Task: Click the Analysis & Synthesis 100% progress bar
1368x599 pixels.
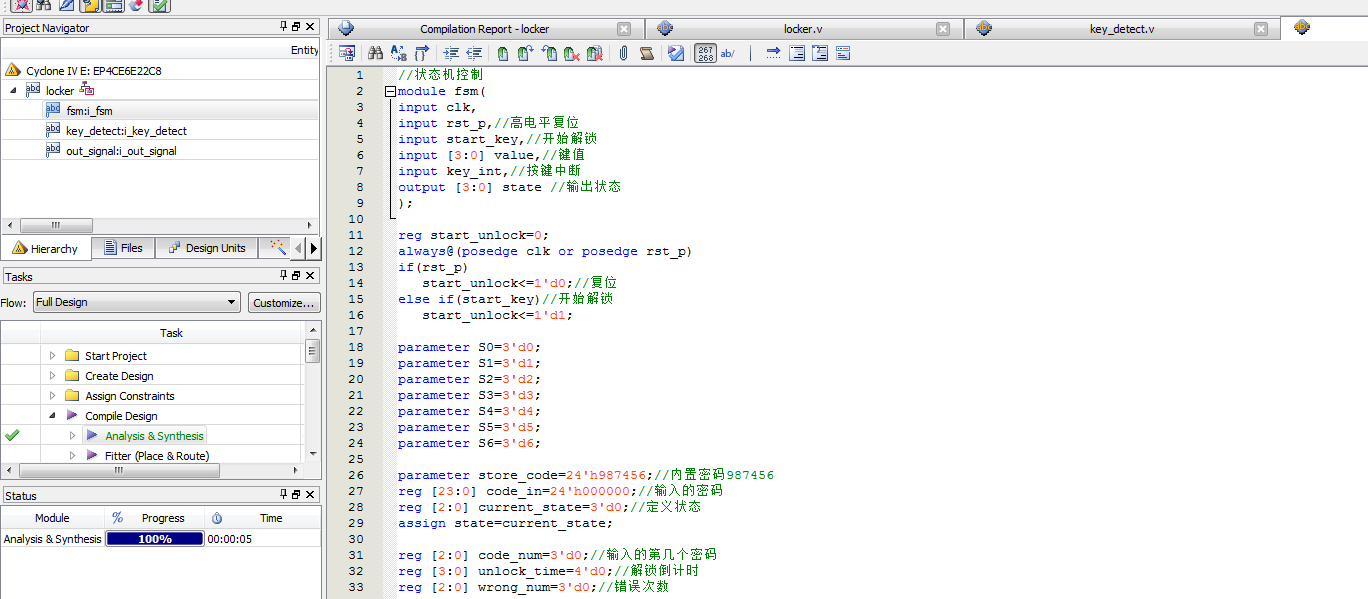Action: pyautogui.click(x=154, y=538)
